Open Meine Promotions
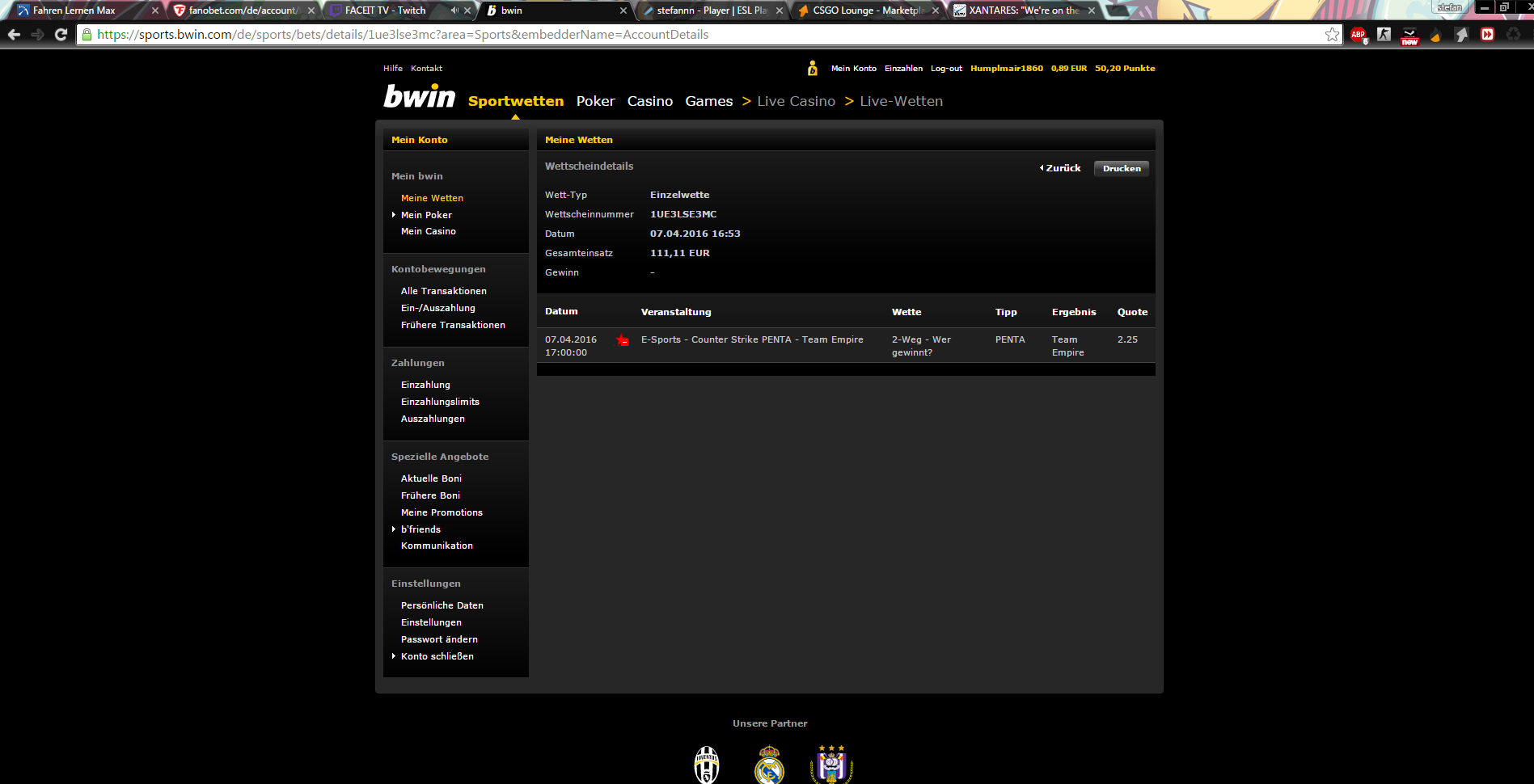The height and width of the screenshot is (784, 1534). 442,512
